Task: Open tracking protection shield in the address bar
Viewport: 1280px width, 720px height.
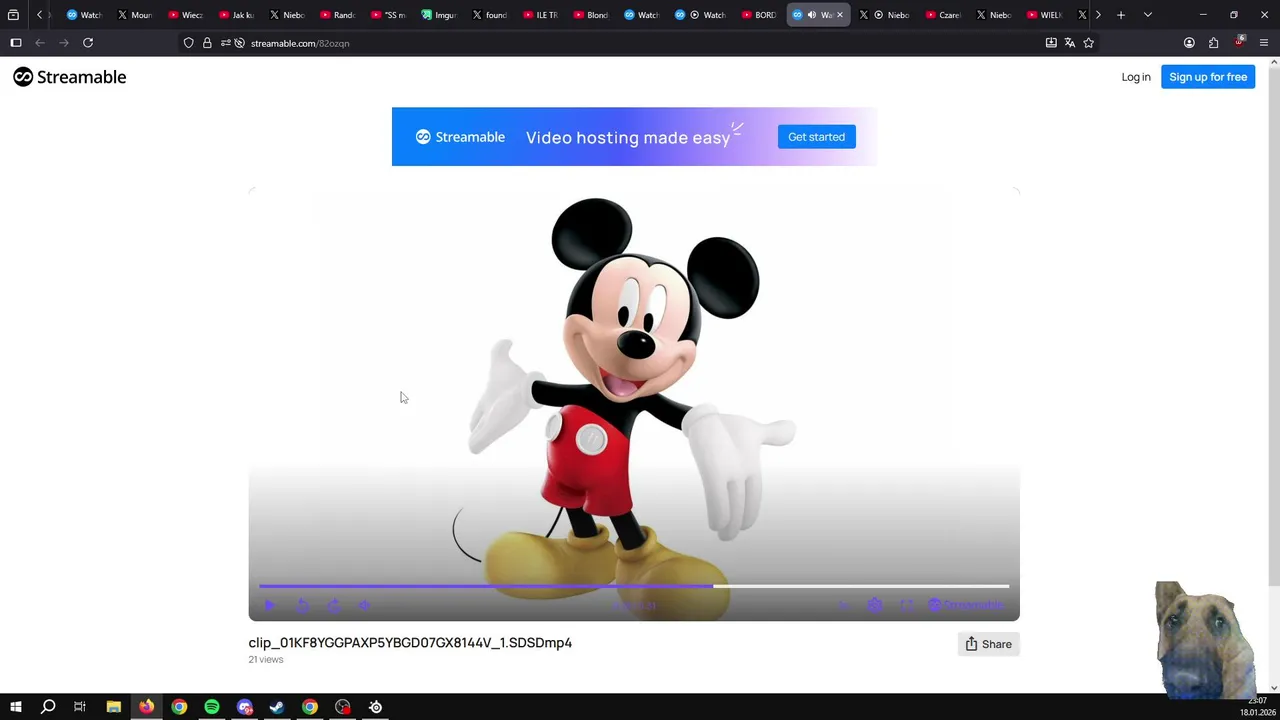Action: point(188,43)
